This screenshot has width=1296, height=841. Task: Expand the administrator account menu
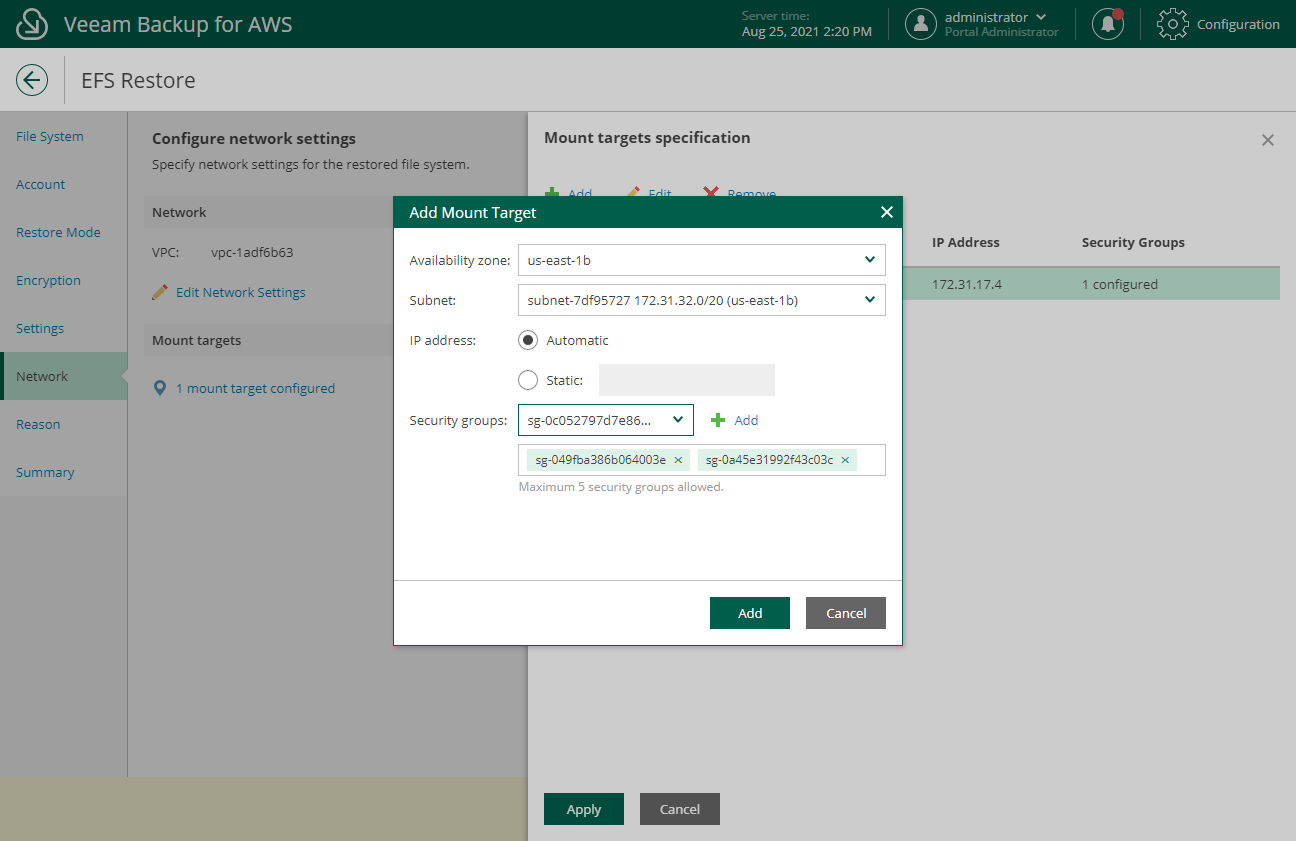click(x=1042, y=17)
